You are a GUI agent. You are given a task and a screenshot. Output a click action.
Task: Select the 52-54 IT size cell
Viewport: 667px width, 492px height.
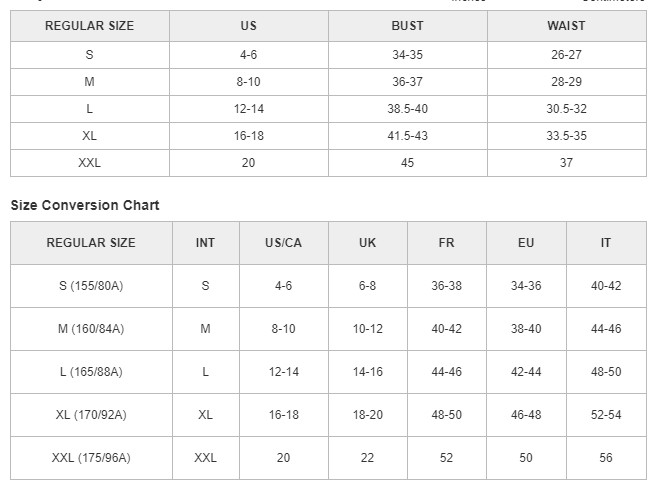pyautogui.click(x=606, y=415)
